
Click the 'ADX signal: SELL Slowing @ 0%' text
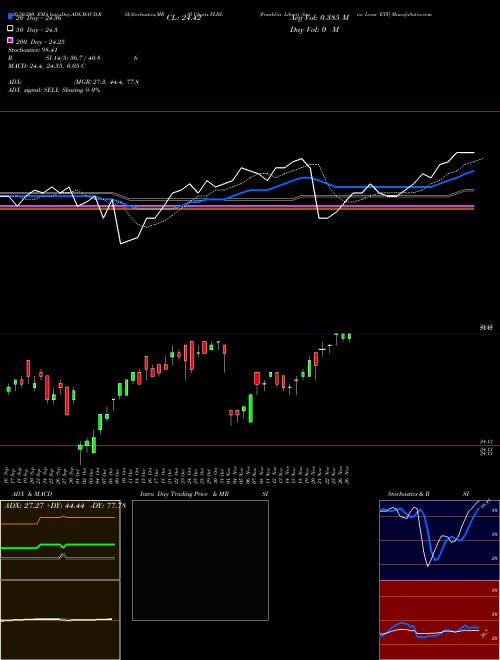click(x=54, y=90)
